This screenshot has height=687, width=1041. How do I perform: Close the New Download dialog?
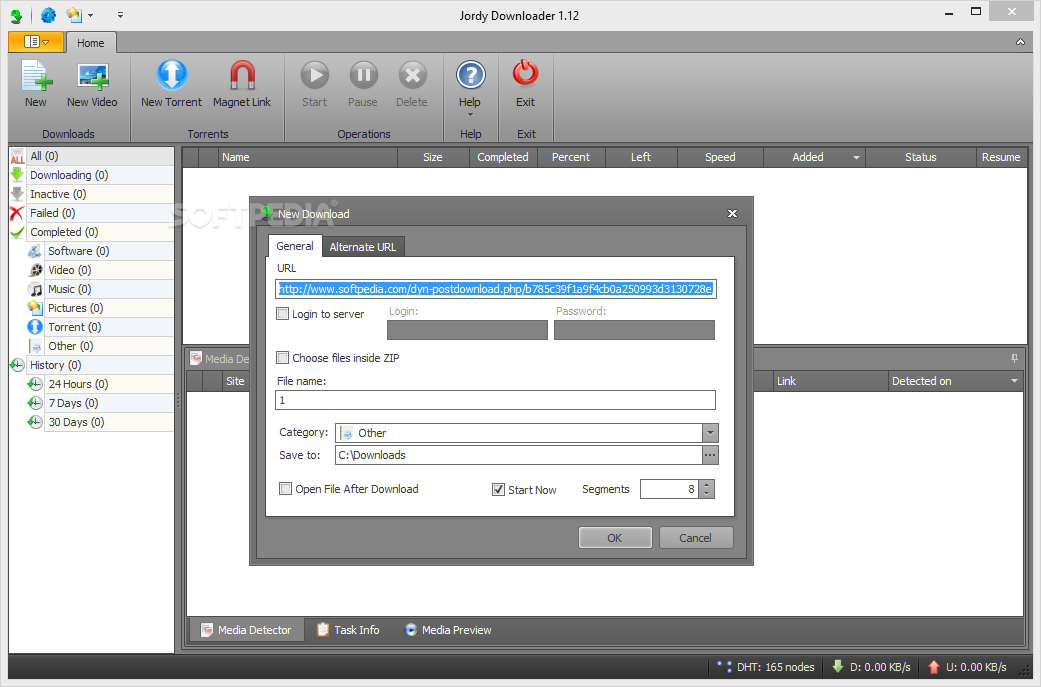(732, 214)
